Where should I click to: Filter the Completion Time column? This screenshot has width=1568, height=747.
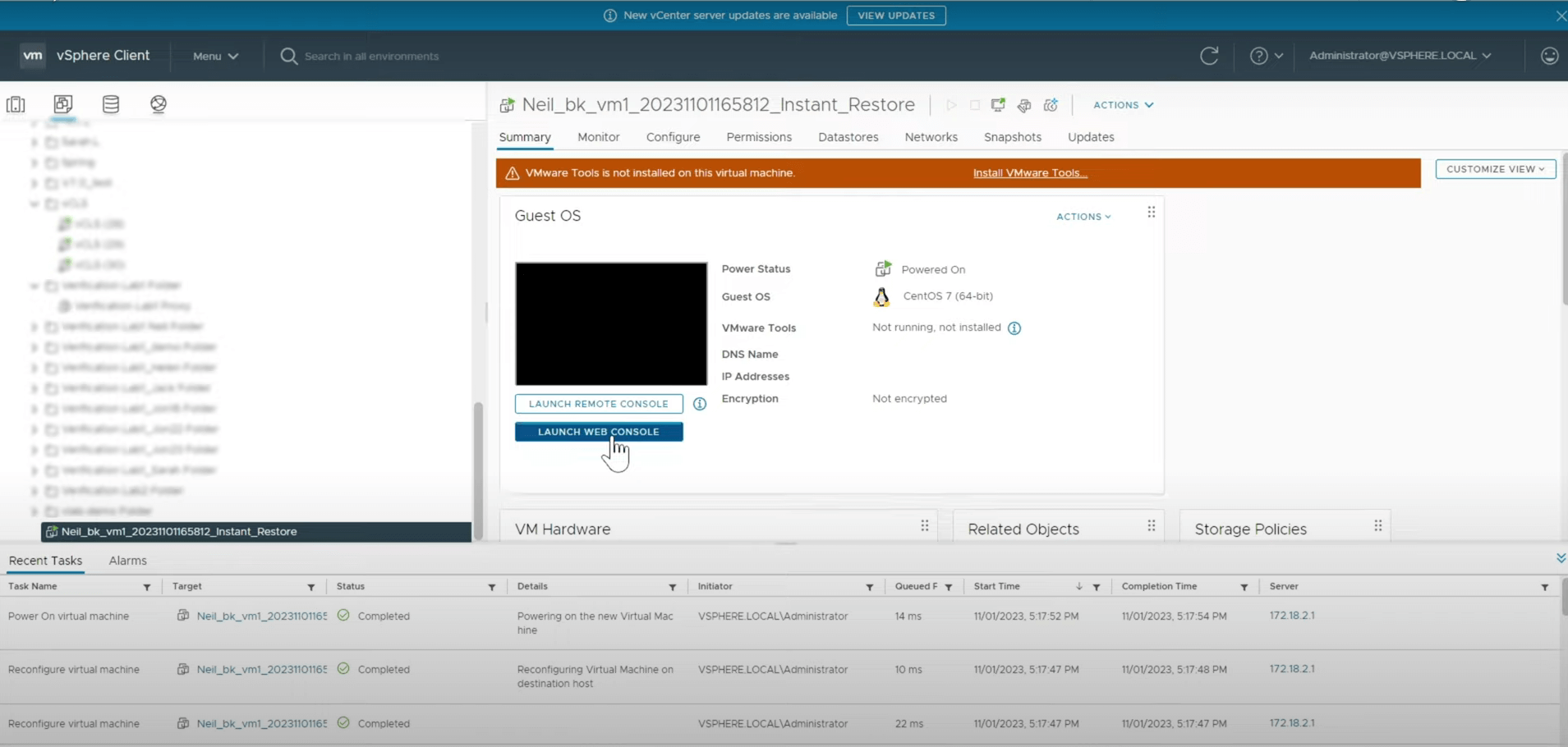click(1244, 587)
